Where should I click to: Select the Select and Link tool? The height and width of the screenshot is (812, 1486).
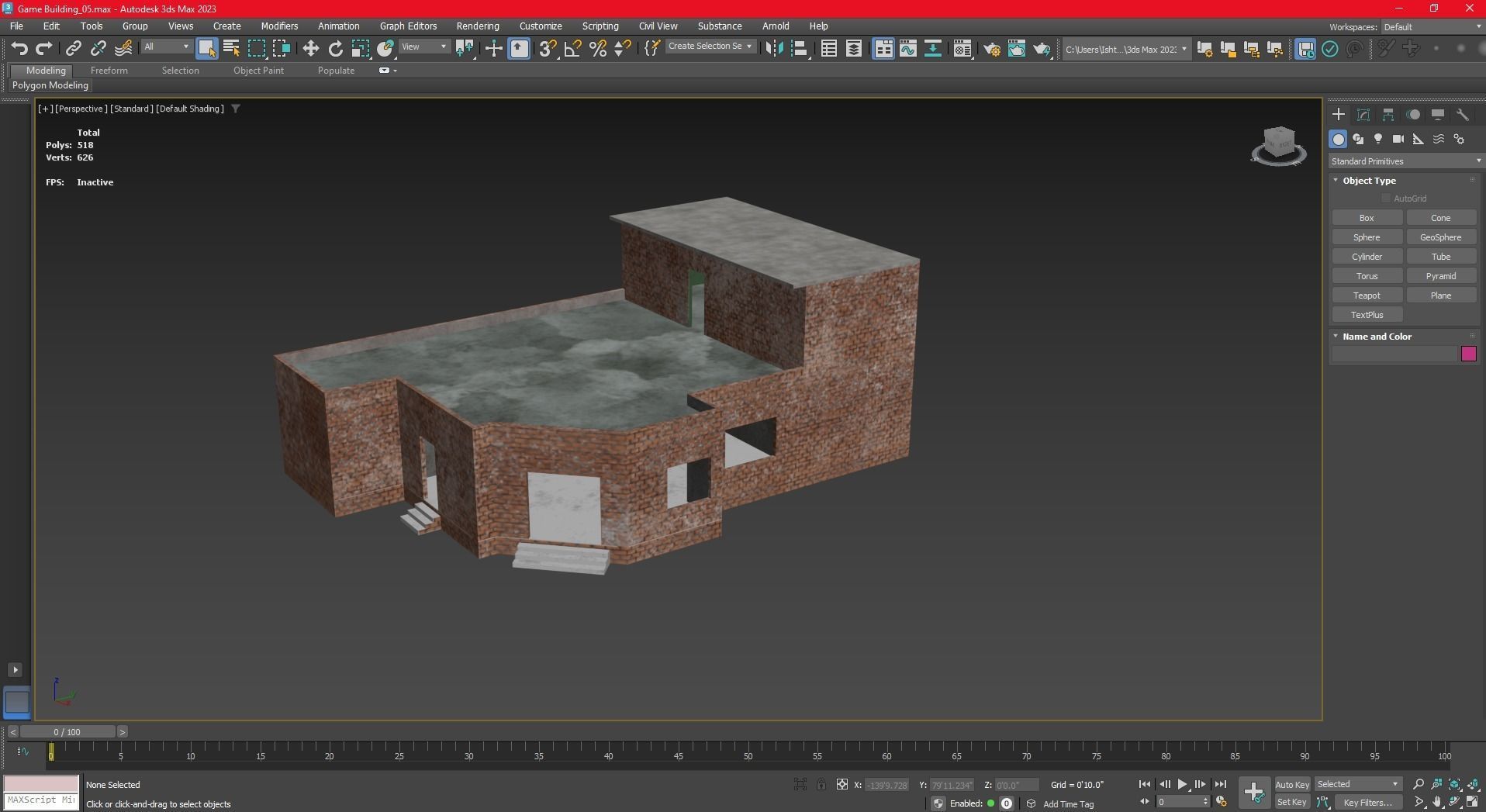(x=74, y=49)
